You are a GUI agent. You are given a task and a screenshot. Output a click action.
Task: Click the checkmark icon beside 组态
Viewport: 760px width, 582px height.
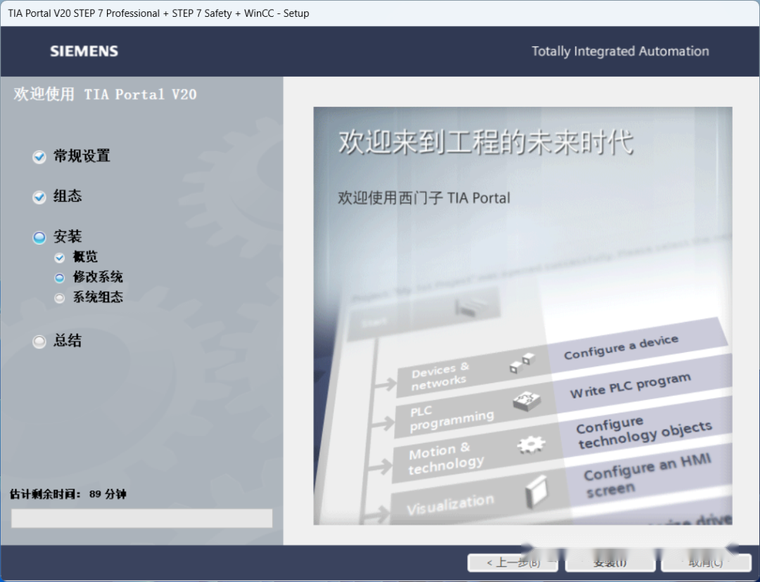pos(39,197)
